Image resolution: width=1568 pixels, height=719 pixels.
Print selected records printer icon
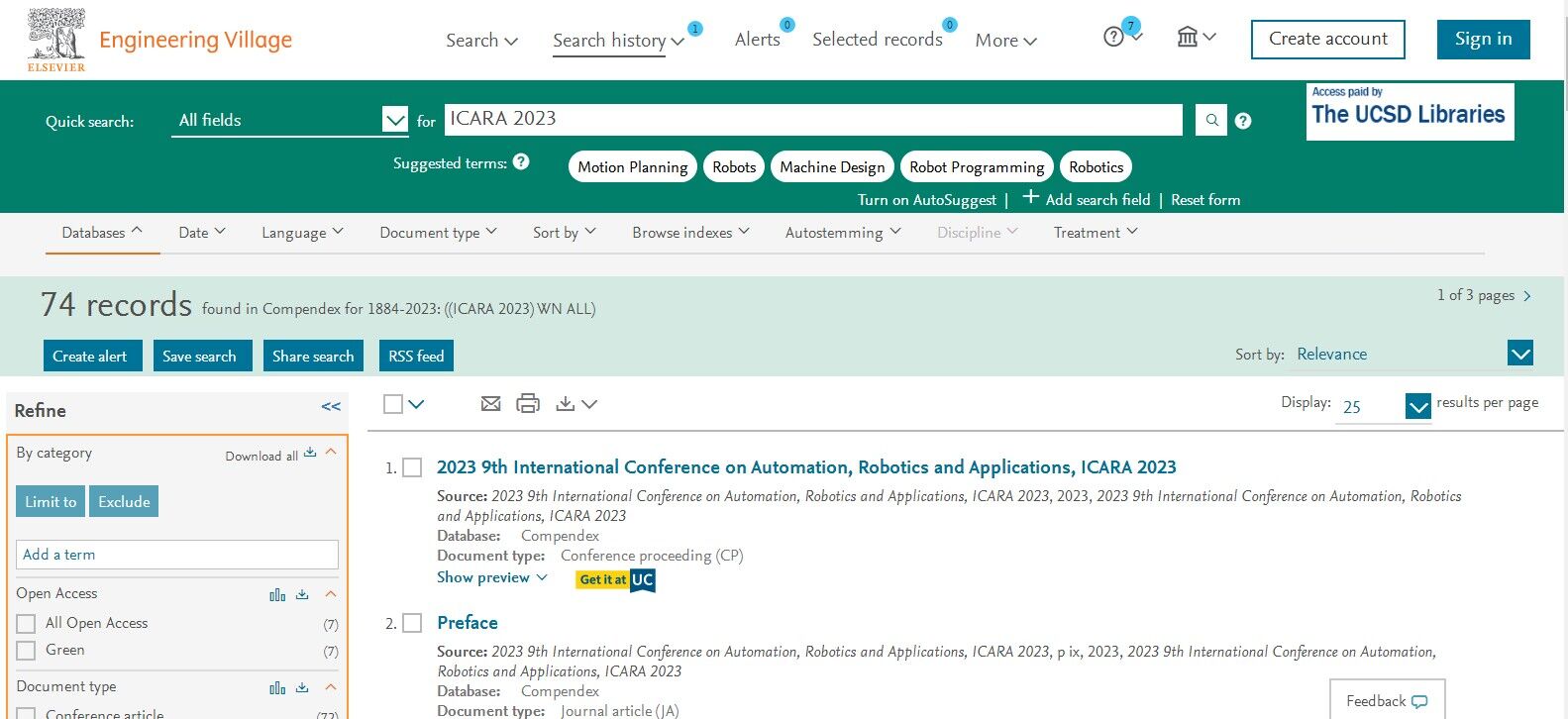[528, 403]
